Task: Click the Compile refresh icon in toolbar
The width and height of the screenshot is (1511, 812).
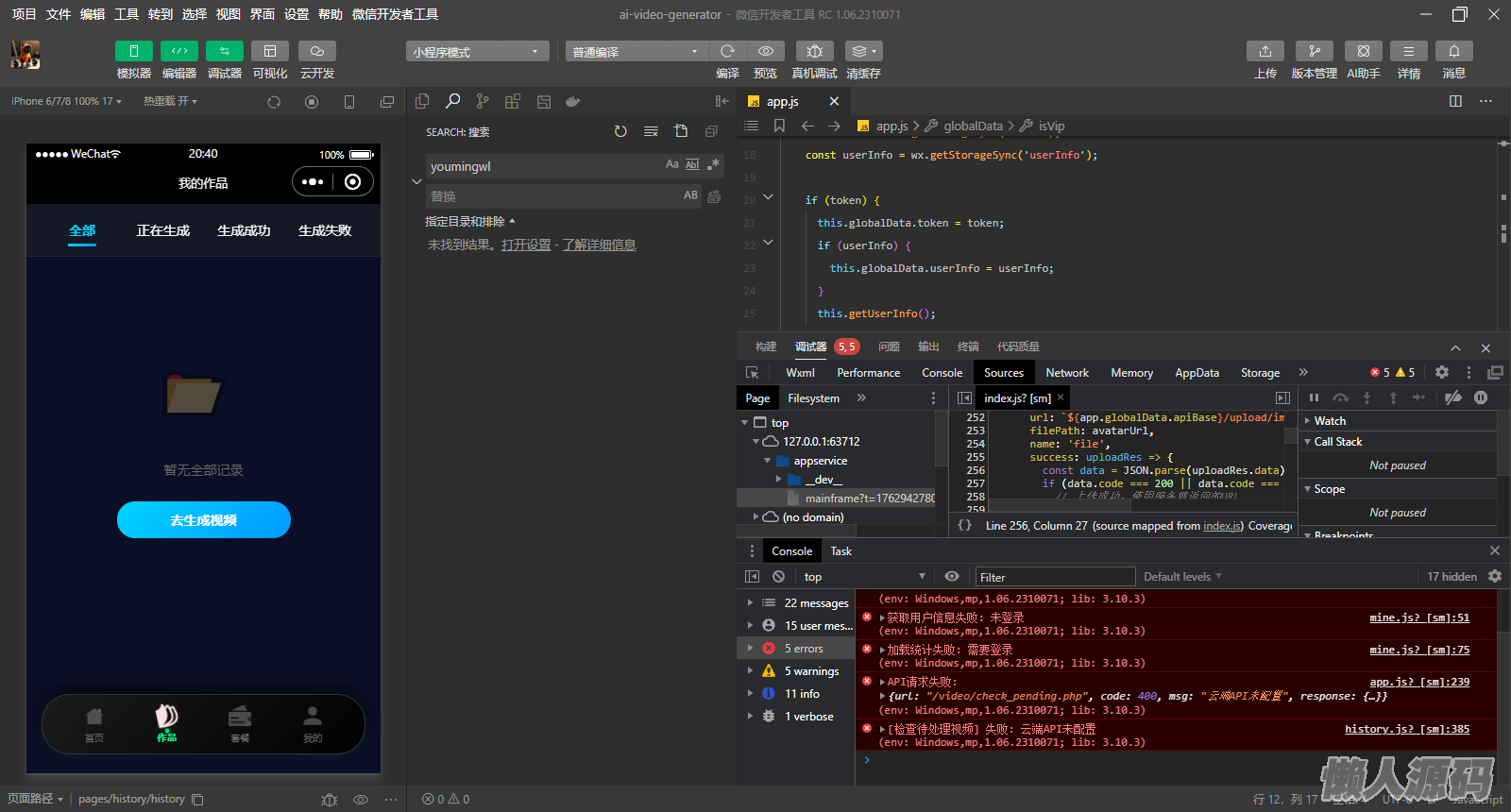Action: tap(727, 51)
